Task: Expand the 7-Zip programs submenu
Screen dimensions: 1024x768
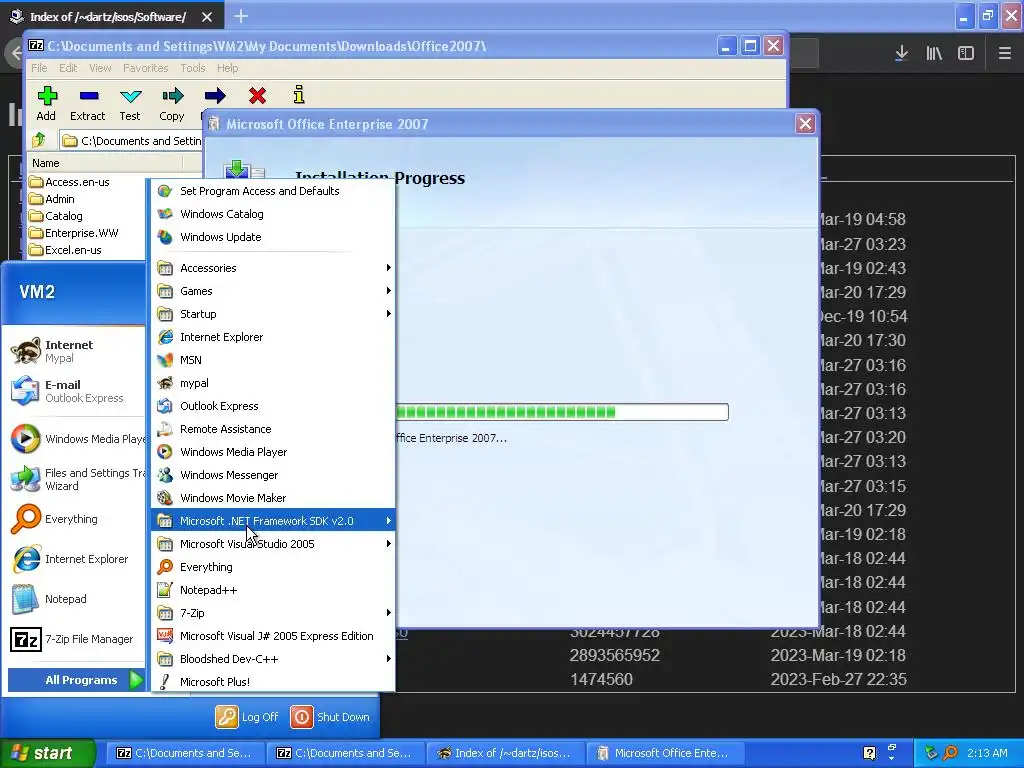Action: 273,613
